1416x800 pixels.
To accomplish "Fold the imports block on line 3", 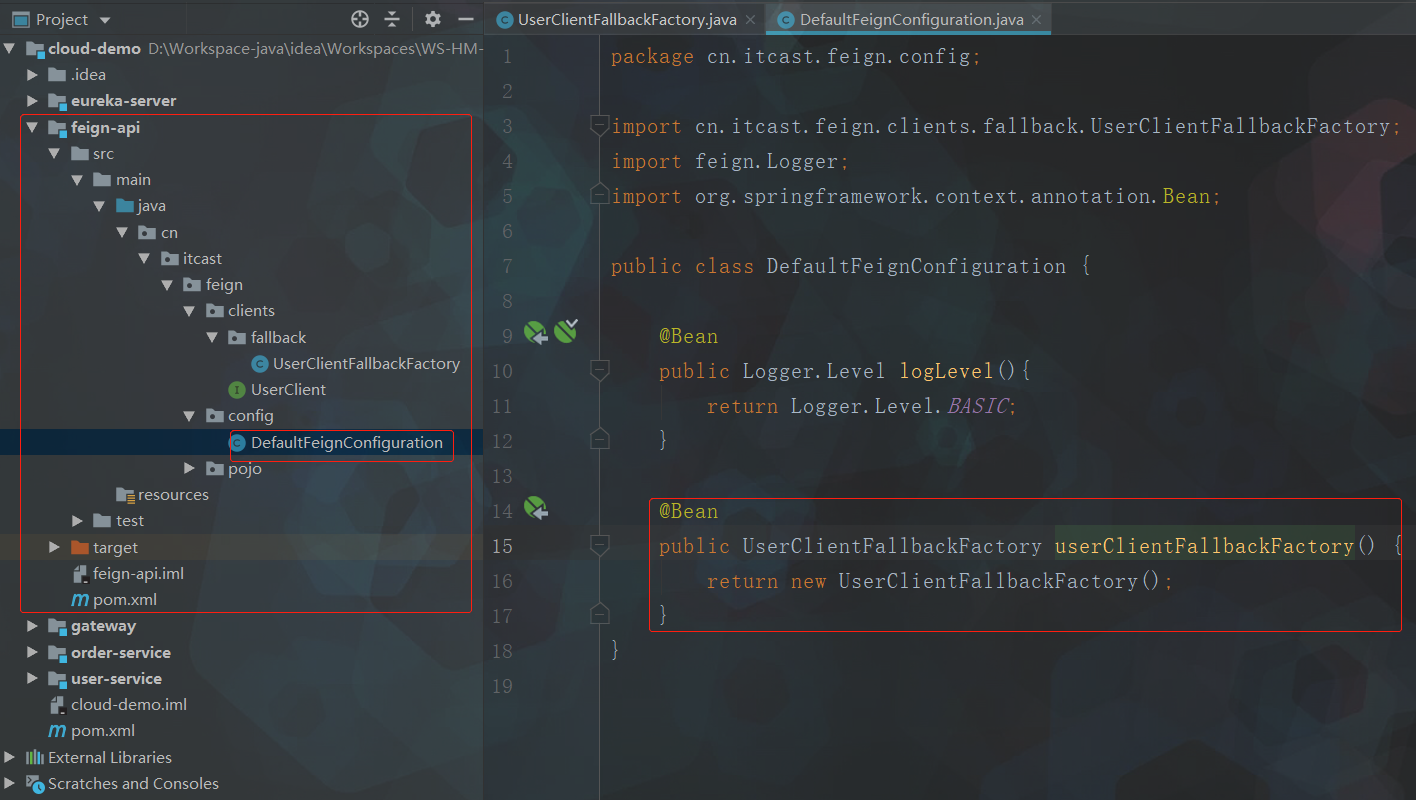I will (x=600, y=125).
